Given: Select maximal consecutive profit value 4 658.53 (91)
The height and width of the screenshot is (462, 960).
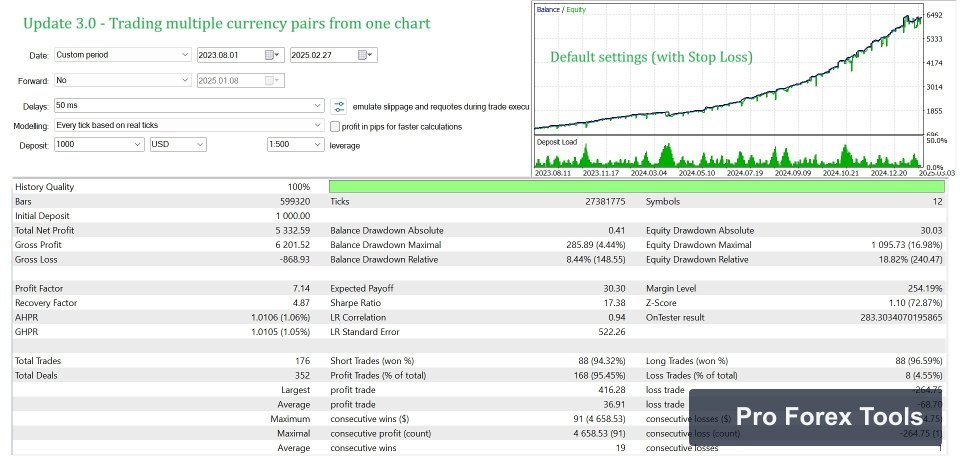Looking at the screenshot, I should (x=598, y=434).
